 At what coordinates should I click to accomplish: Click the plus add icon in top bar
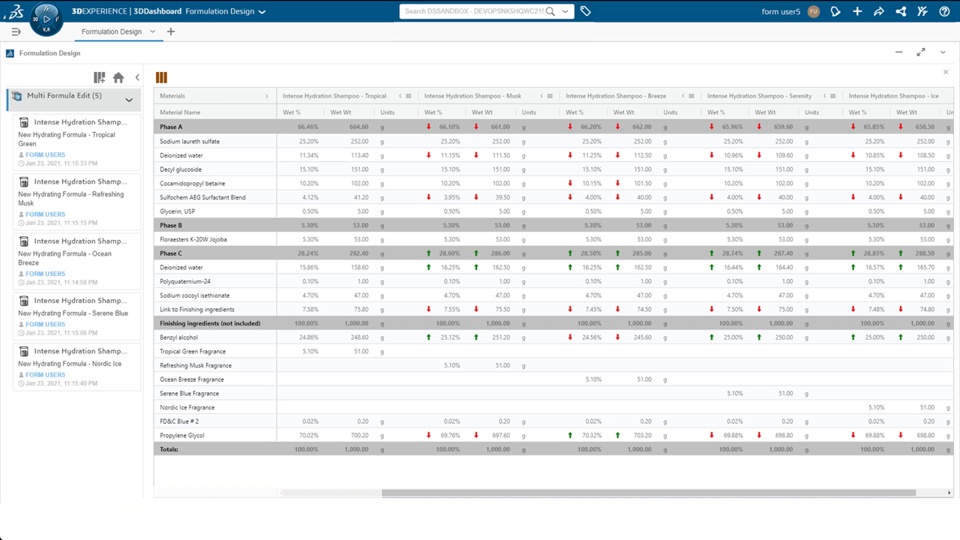(857, 12)
